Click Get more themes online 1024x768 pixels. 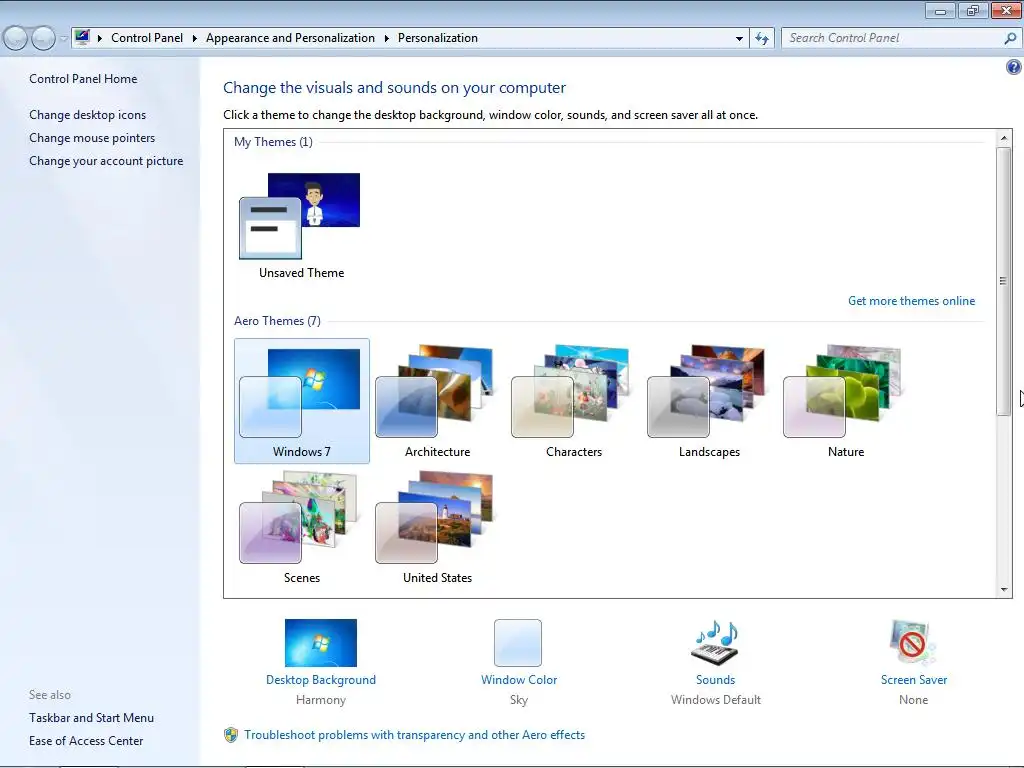911,300
